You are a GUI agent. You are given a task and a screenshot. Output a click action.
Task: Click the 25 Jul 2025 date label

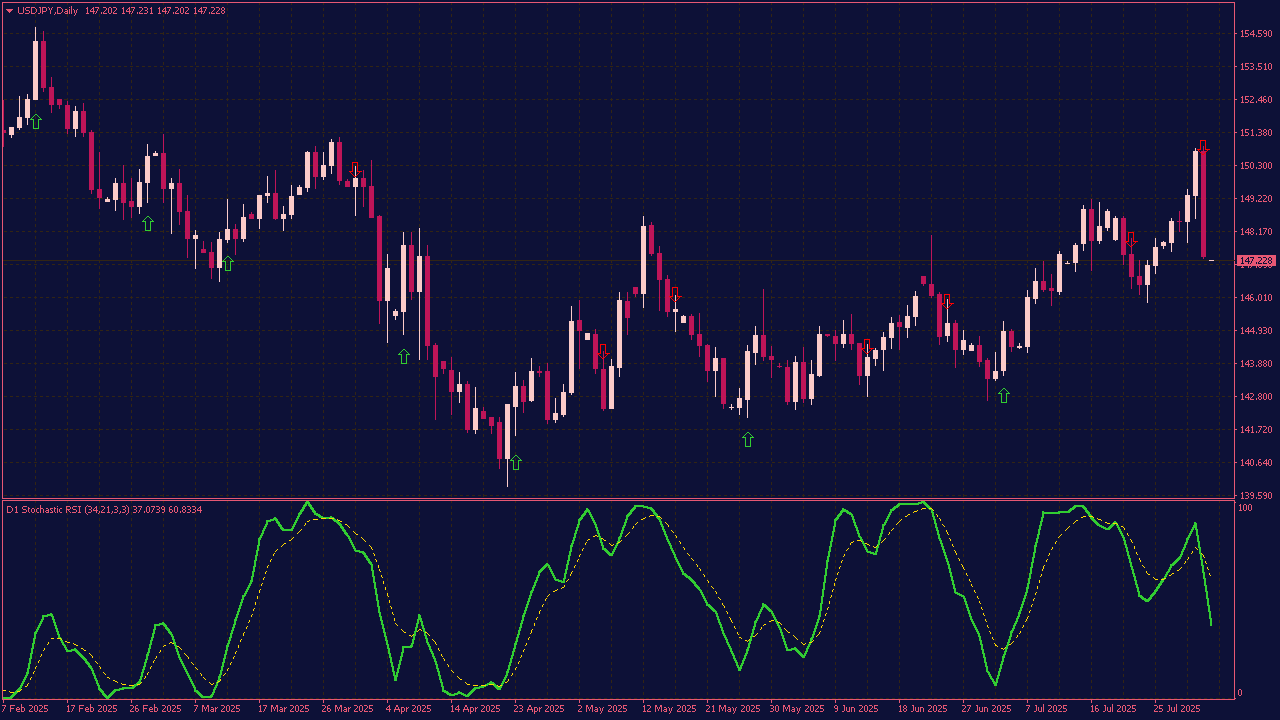tap(1176, 709)
